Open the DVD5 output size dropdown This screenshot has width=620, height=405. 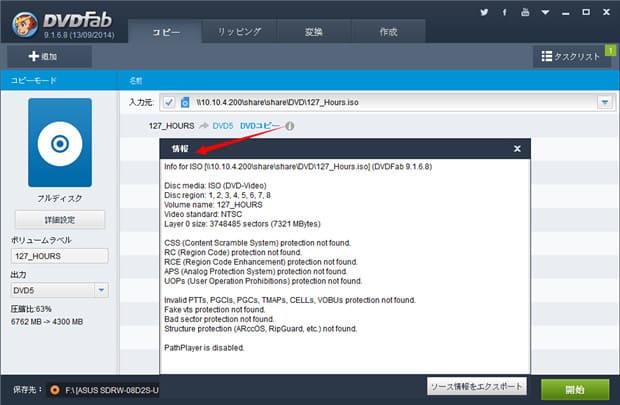click(101, 290)
